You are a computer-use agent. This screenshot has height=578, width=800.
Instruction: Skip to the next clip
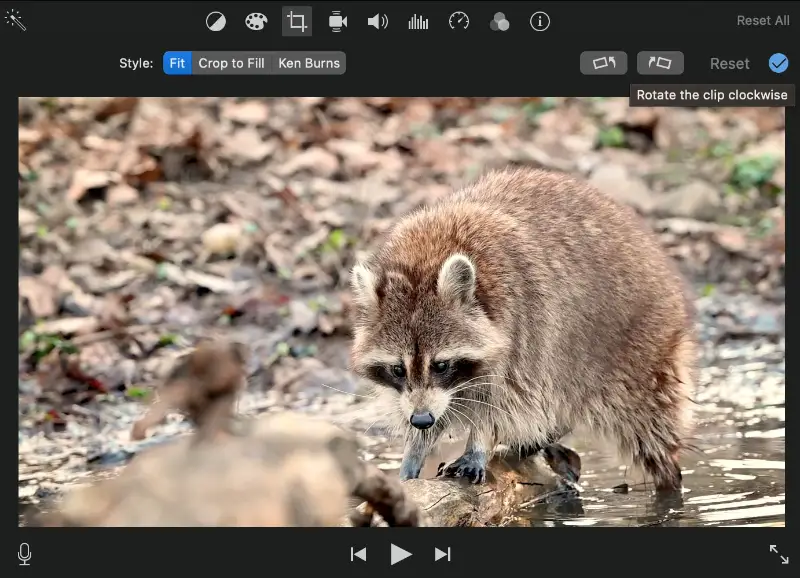click(x=442, y=554)
